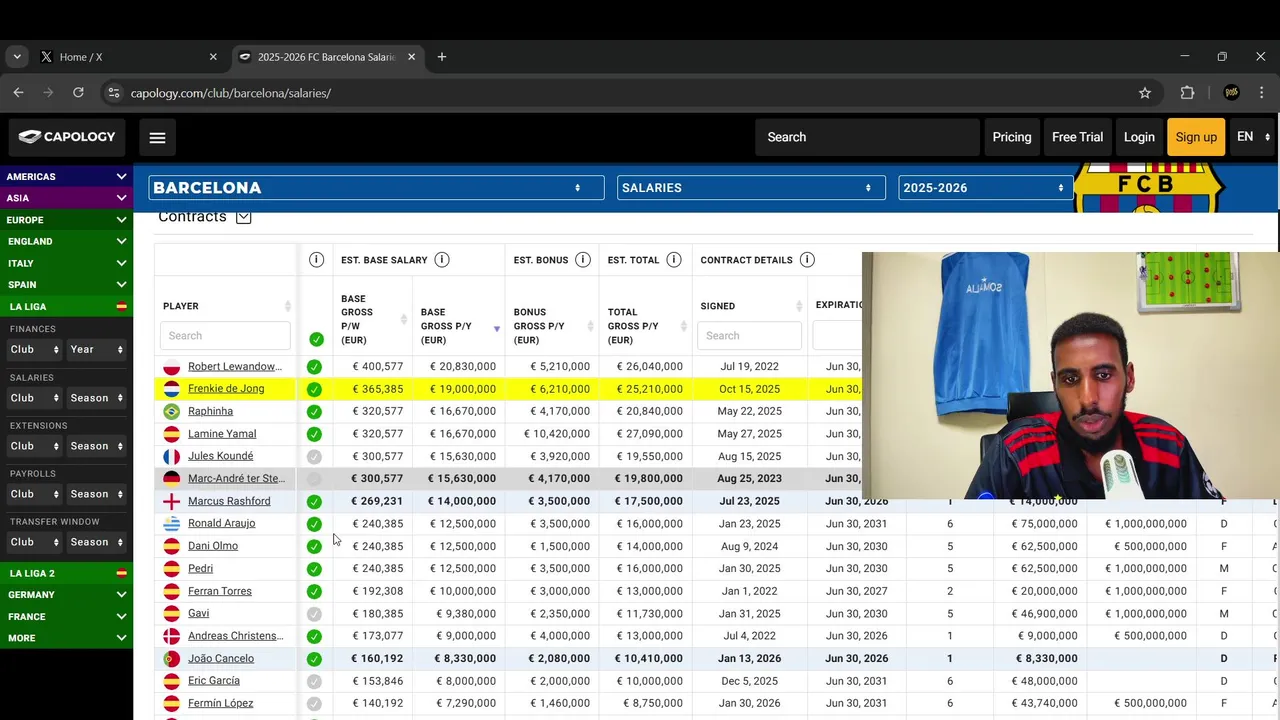Image resolution: width=1280 pixels, height=720 pixels.
Task: Close the FC Barcelona Salaries tab
Action: (411, 57)
